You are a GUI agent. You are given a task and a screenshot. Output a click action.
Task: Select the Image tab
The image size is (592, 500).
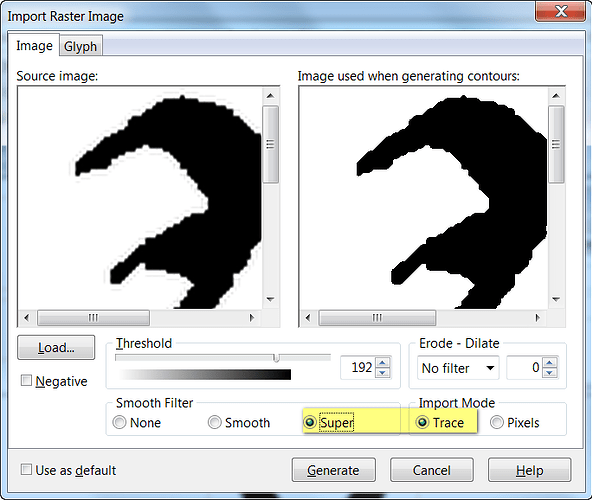34,46
